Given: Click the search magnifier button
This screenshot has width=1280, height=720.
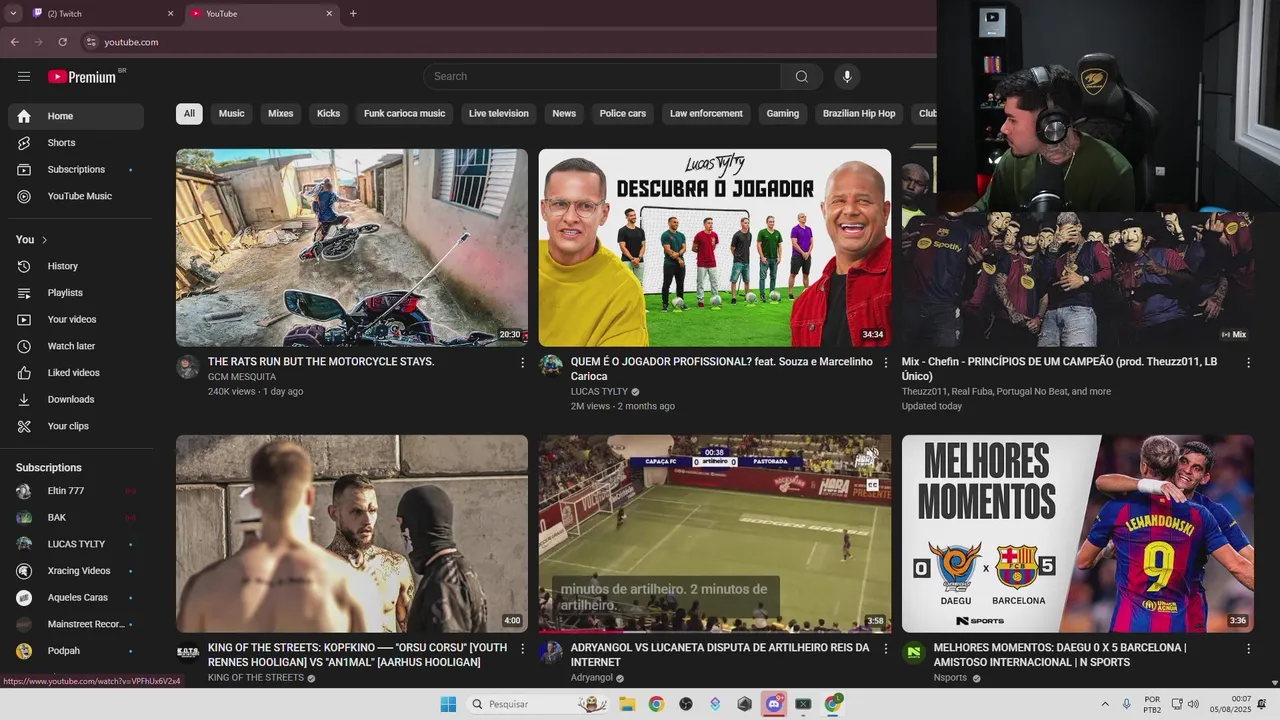Looking at the screenshot, I should point(802,77).
